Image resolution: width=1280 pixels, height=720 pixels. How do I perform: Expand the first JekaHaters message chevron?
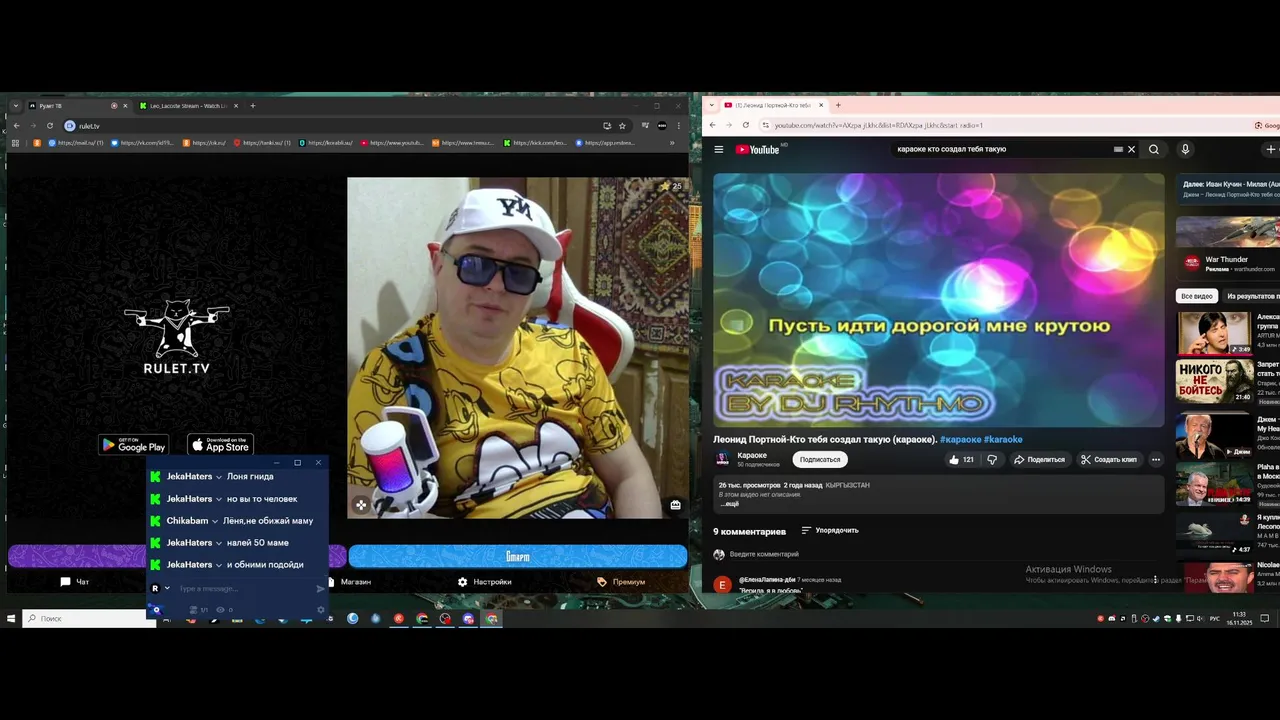218,477
